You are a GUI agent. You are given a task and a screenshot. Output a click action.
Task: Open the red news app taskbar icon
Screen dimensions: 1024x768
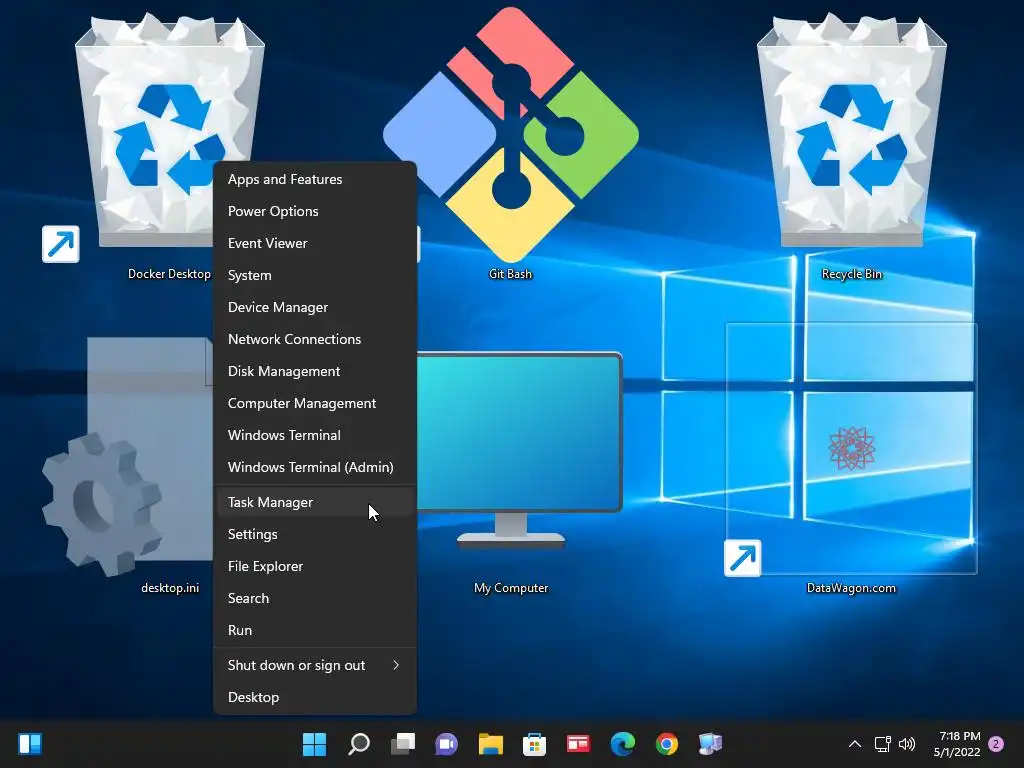point(578,744)
